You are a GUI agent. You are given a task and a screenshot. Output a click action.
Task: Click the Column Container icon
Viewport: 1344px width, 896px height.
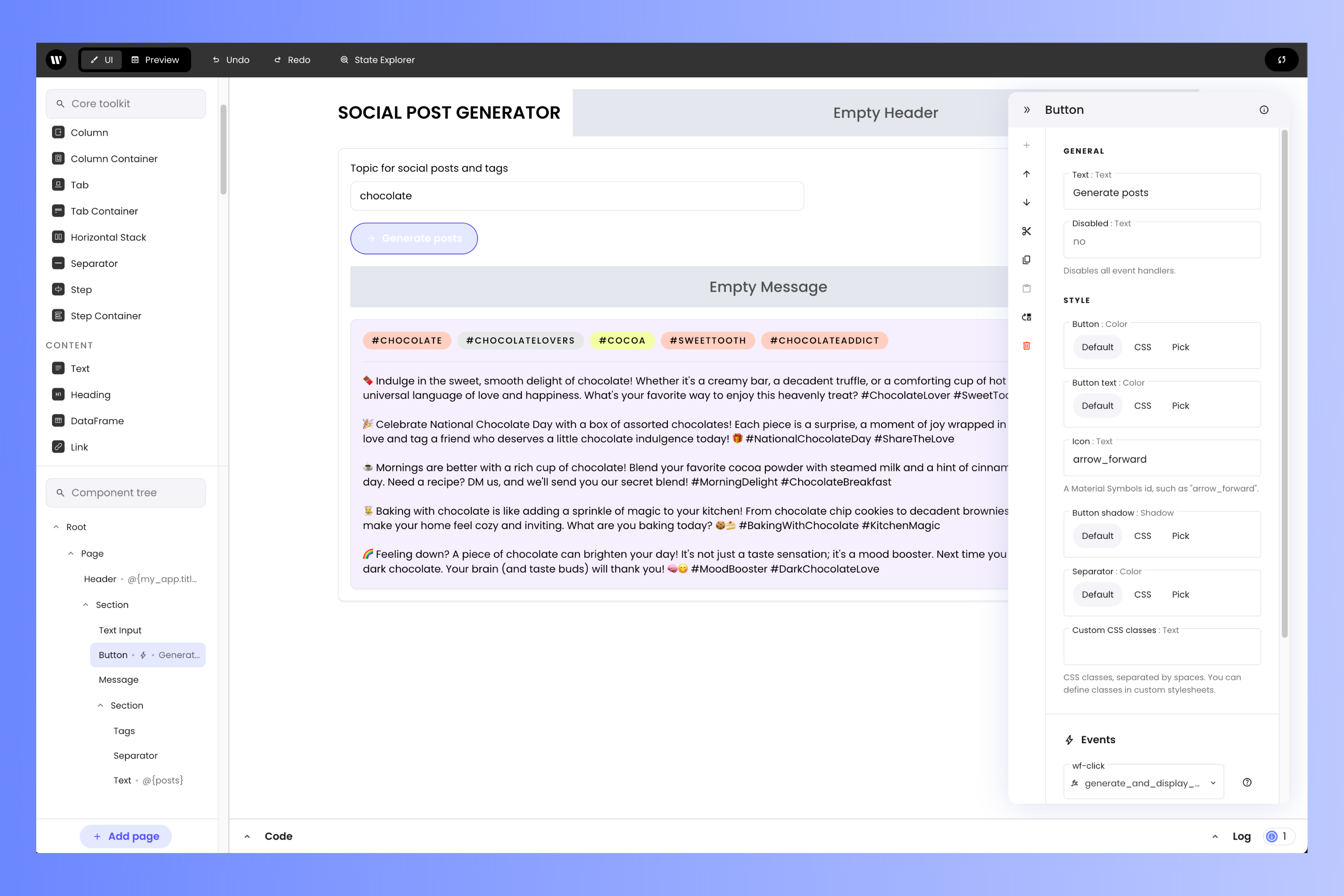[58, 158]
